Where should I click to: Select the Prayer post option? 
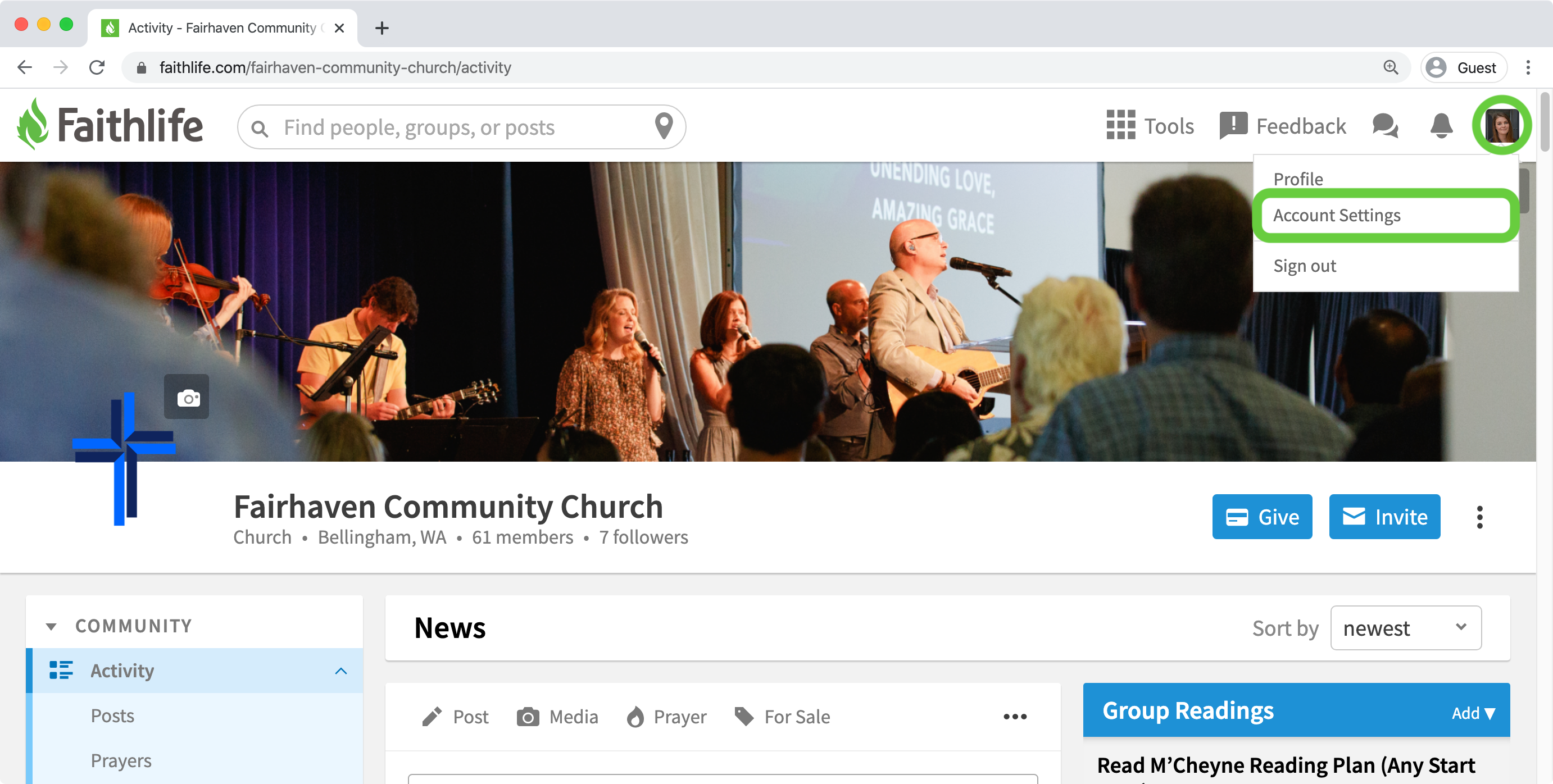666,717
